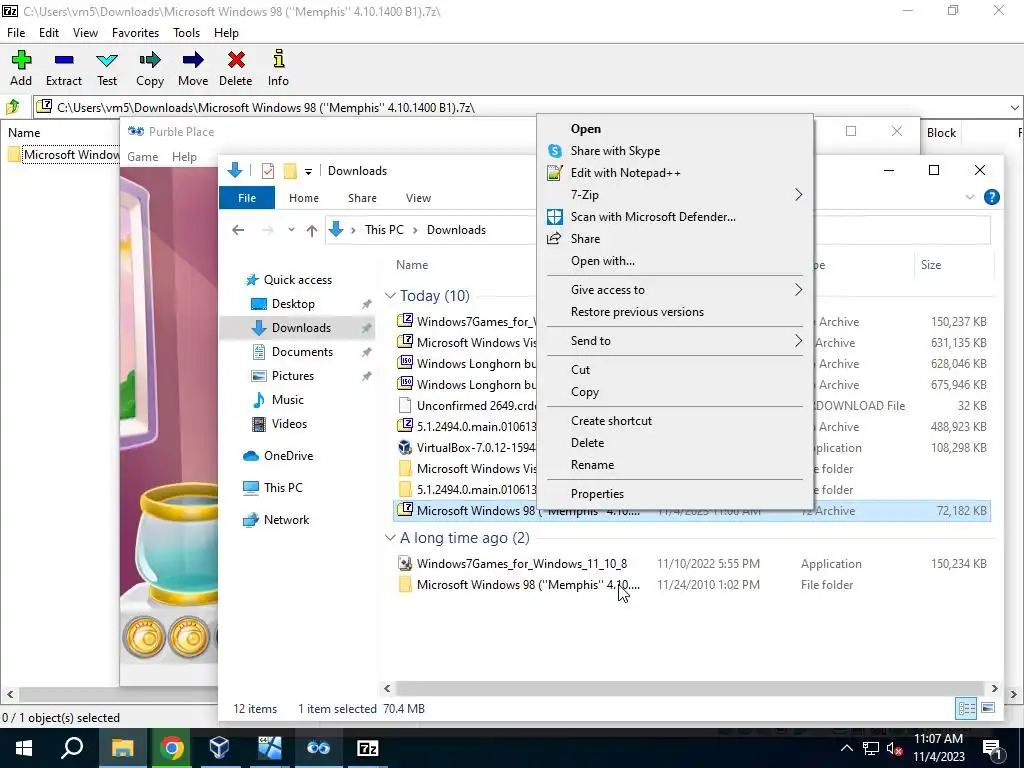Collapse the A long time ago group
Viewport: 1024px width, 768px height.
tap(391, 538)
